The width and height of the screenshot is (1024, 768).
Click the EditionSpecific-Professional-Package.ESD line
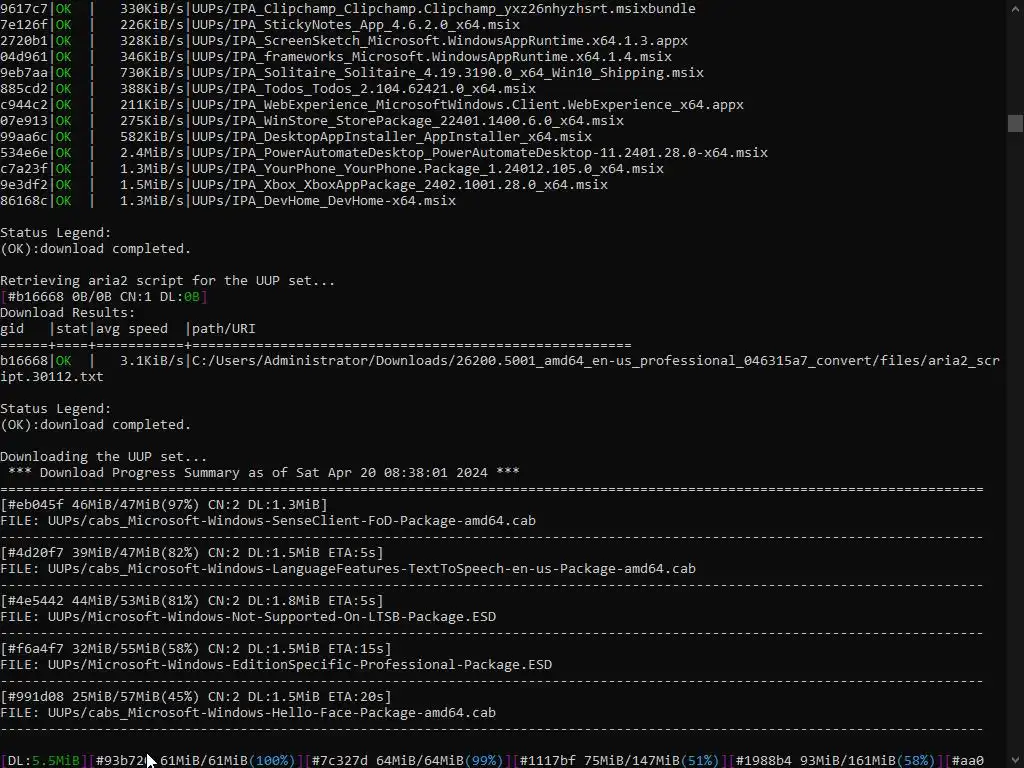tap(276, 665)
